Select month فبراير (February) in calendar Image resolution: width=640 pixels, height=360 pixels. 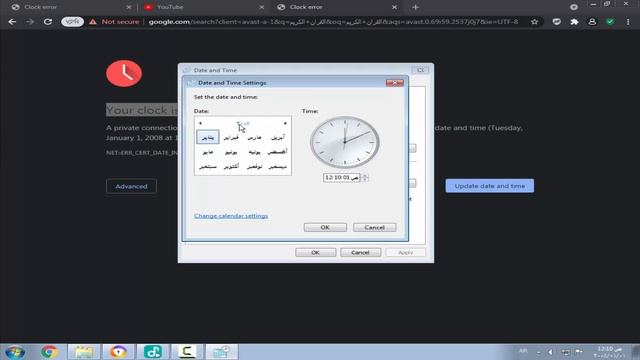pos(231,137)
